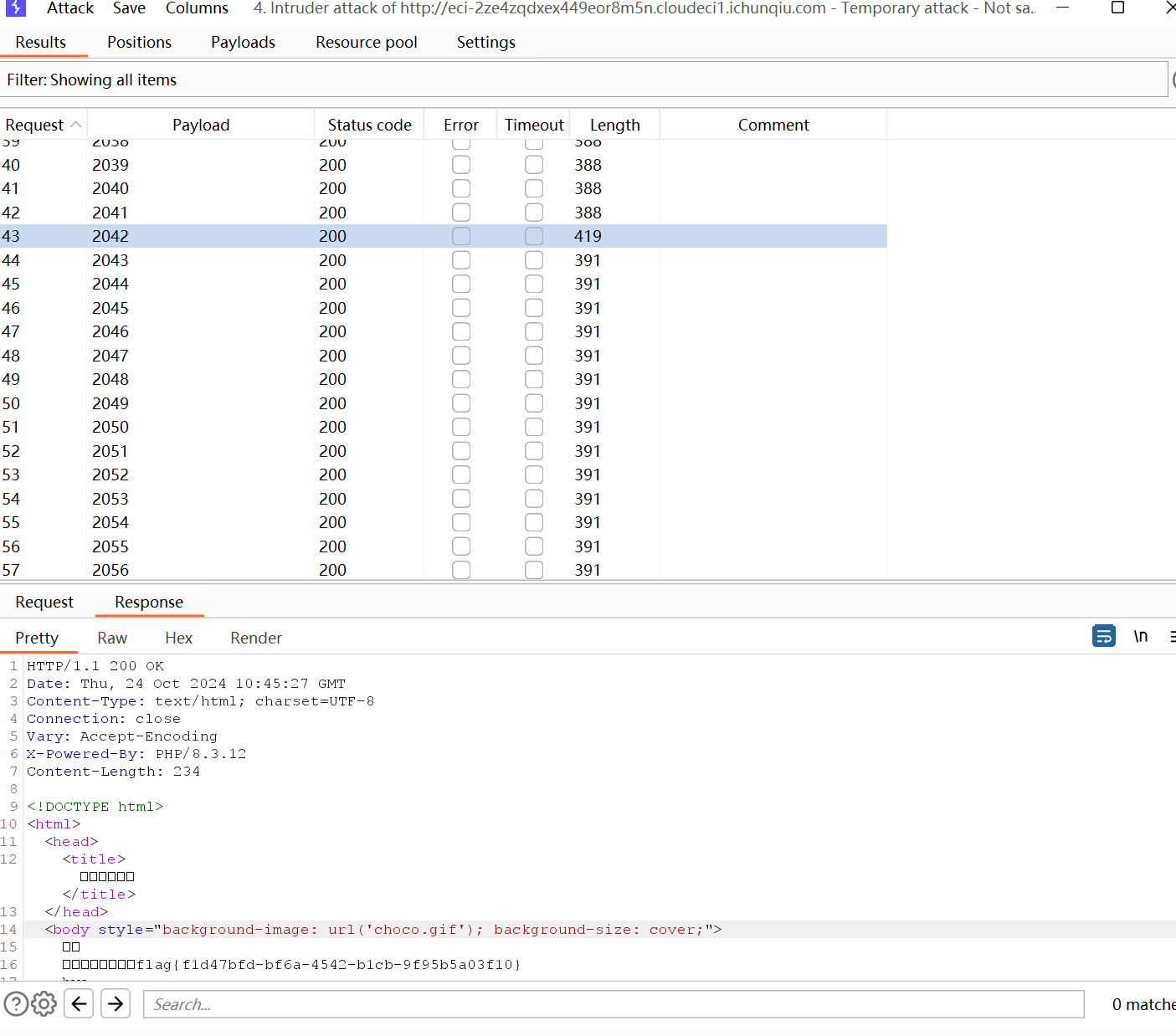Toggle Timeout checkbox for payload 2042
This screenshot has height=1036, width=1176.
pos(534,236)
